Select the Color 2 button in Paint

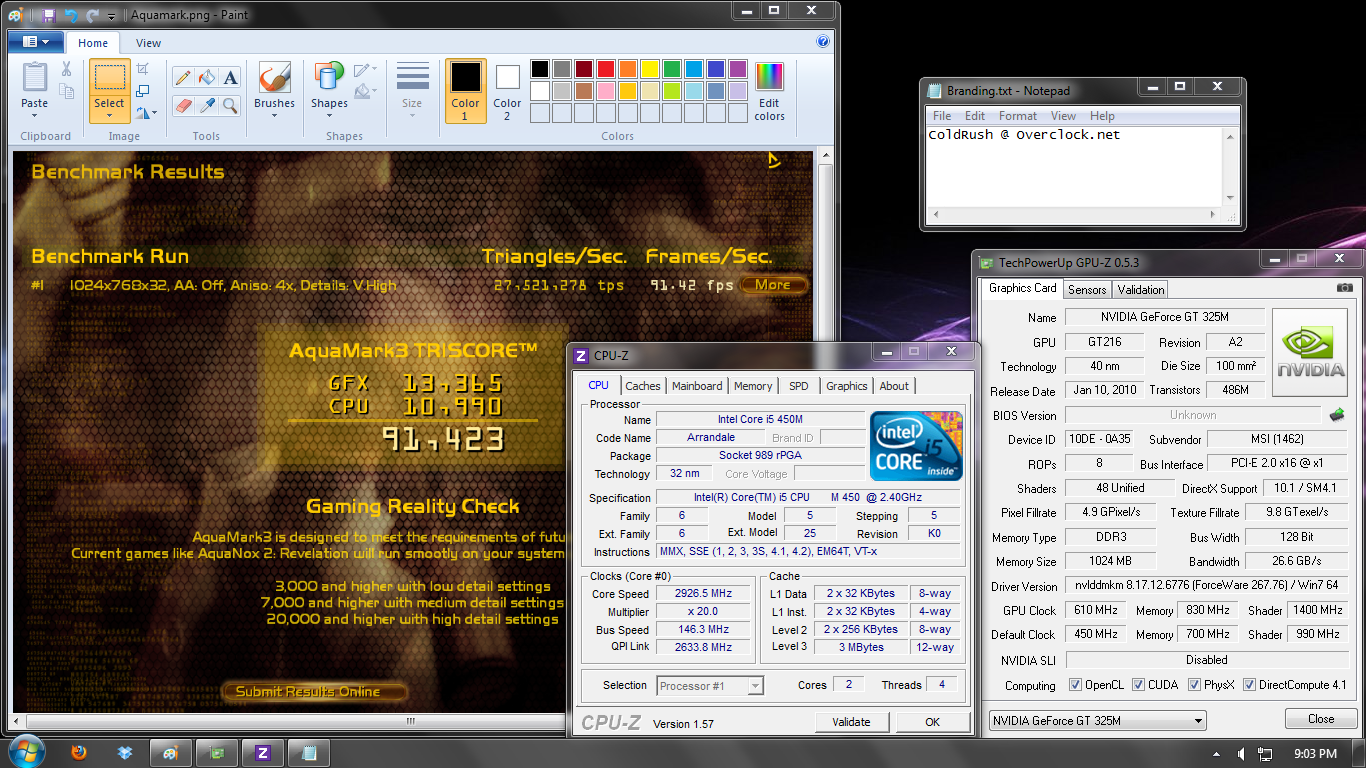coord(507,91)
